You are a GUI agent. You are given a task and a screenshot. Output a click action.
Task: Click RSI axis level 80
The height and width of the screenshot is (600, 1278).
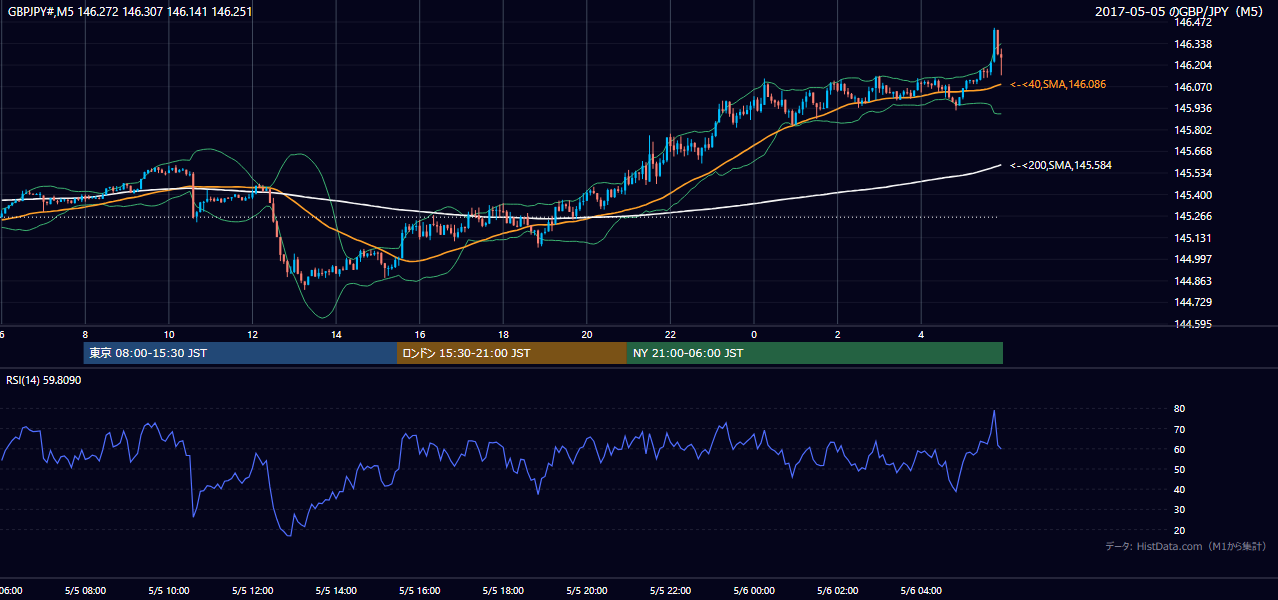pos(1180,409)
